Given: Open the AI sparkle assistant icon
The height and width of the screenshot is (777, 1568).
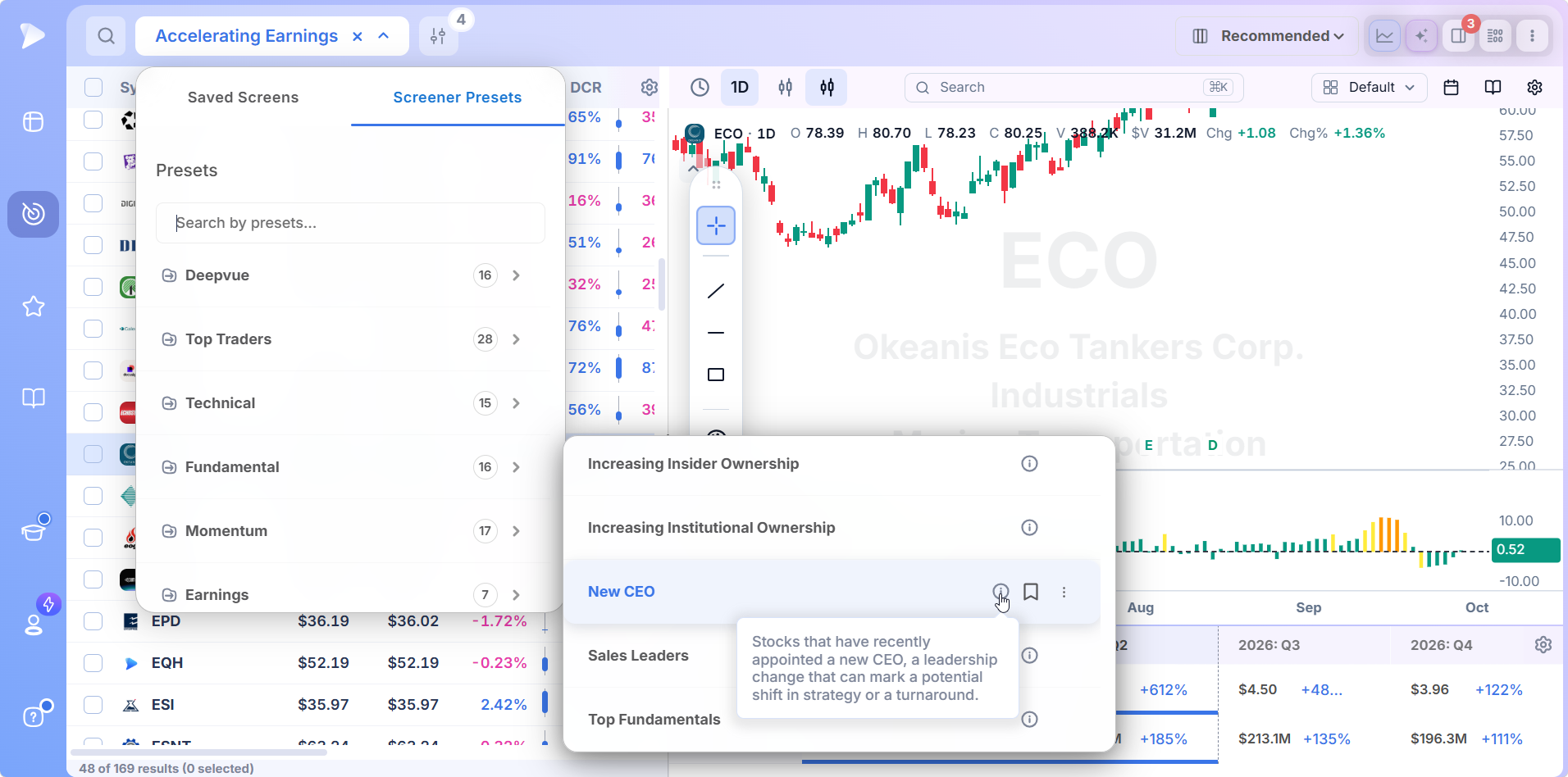Looking at the screenshot, I should tap(1421, 36).
